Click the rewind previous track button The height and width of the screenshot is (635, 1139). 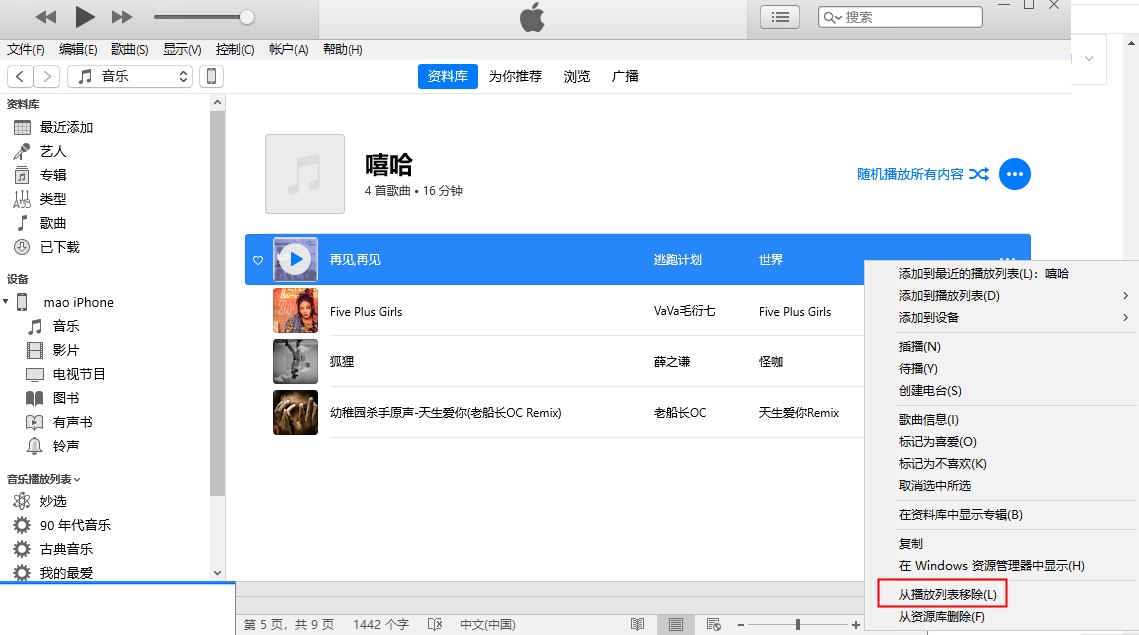click(46, 17)
